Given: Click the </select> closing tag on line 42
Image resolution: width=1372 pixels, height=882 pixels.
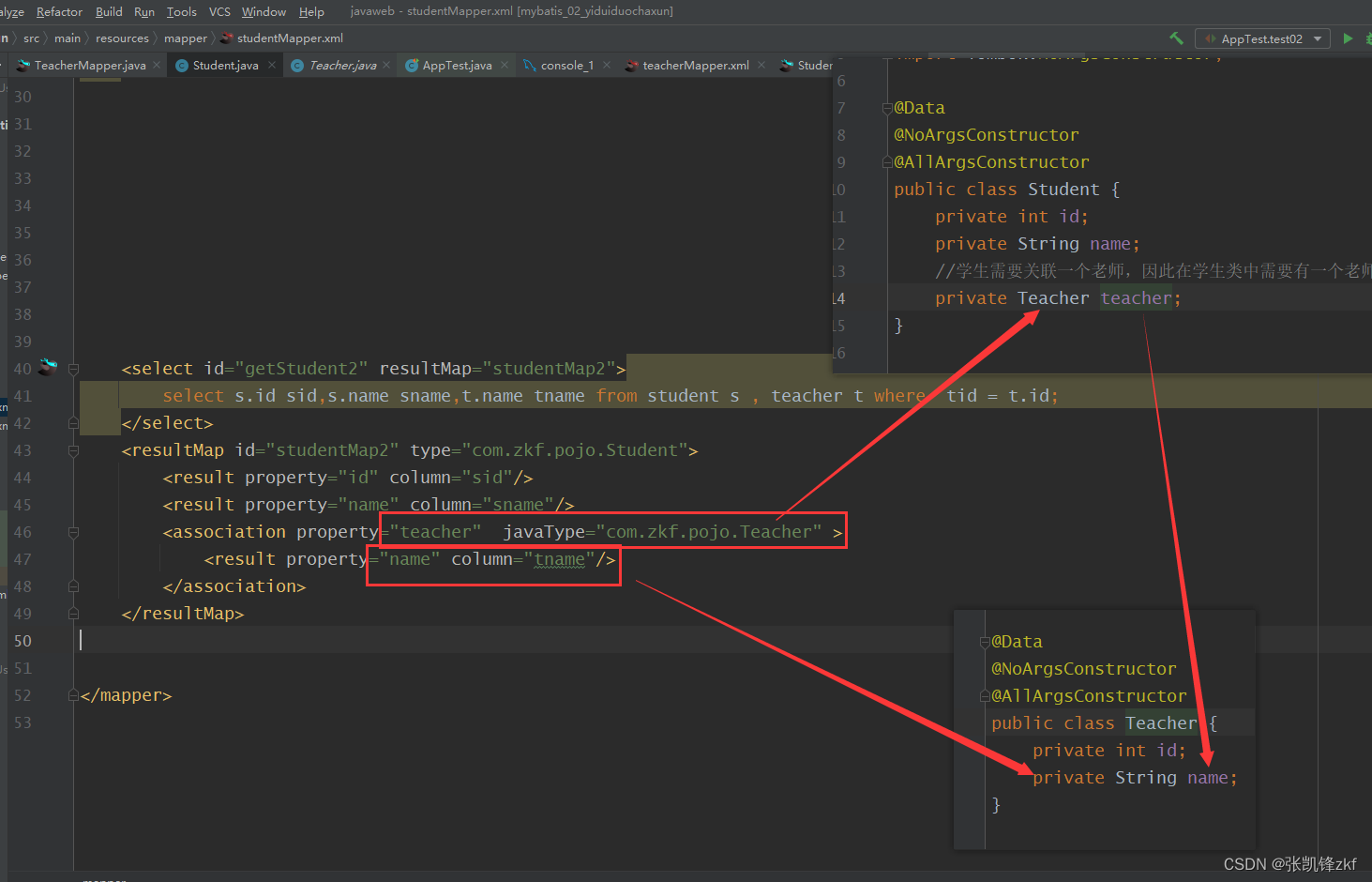Looking at the screenshot, I should pyautogui.click(x=168, y=423).
